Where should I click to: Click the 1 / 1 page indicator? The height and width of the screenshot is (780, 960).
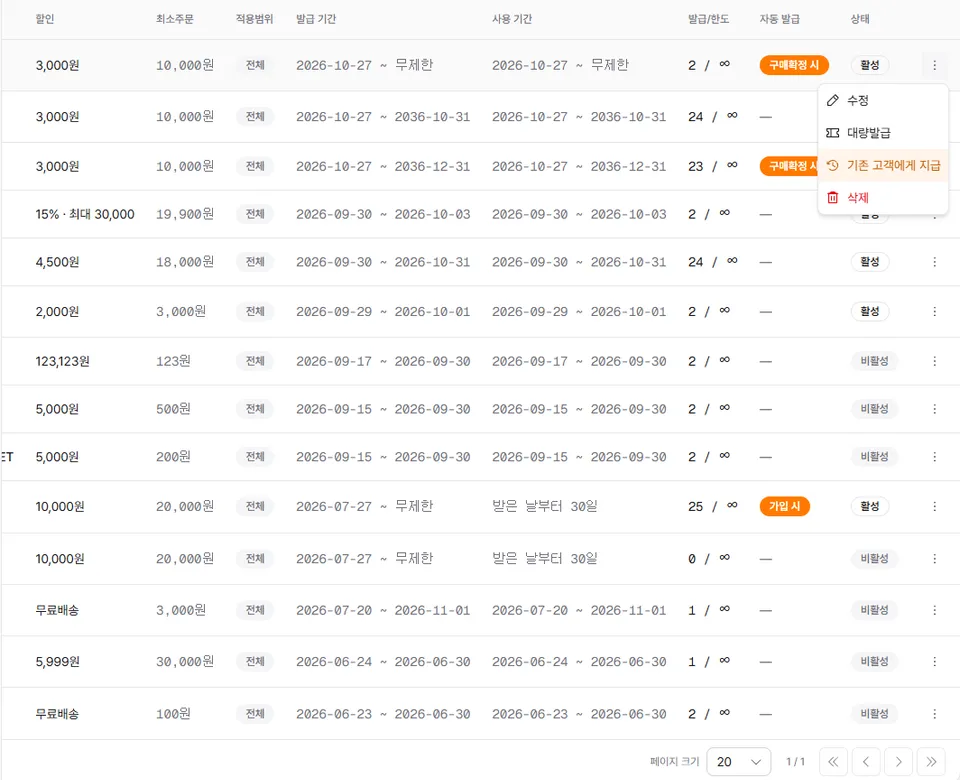[795, 762]
